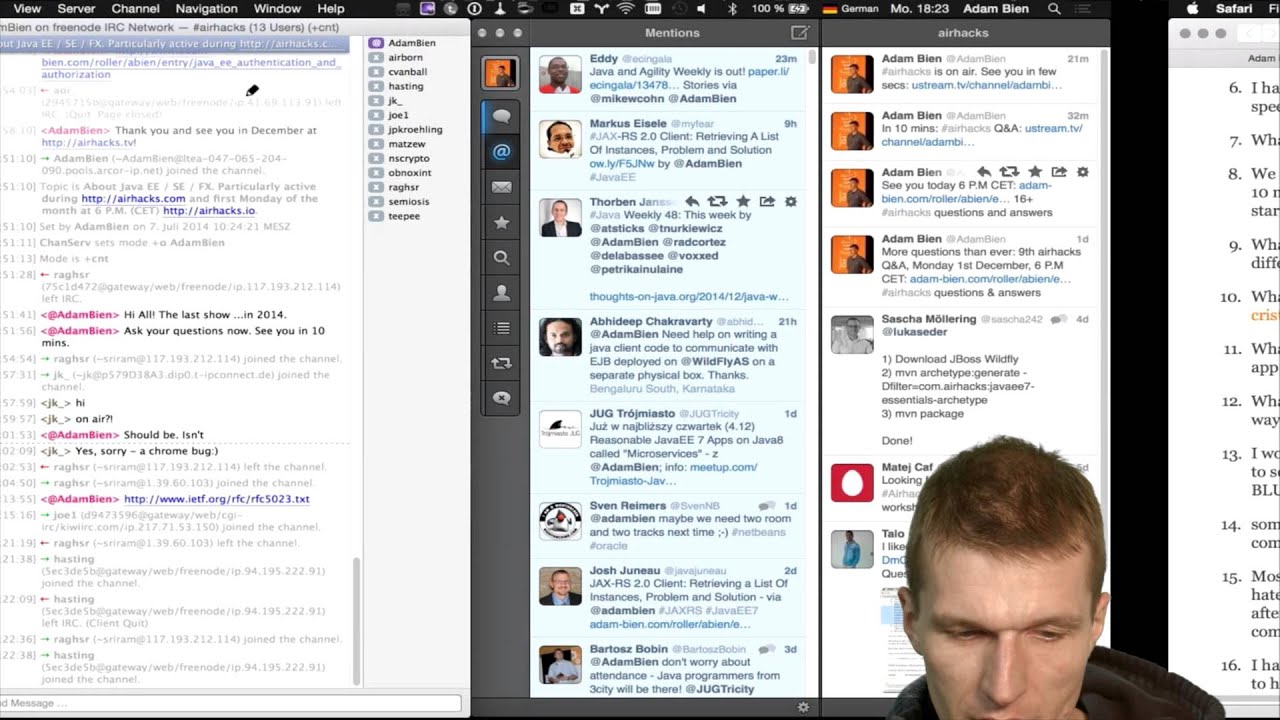Select user airborn in IRC user list

pos(405,57)
